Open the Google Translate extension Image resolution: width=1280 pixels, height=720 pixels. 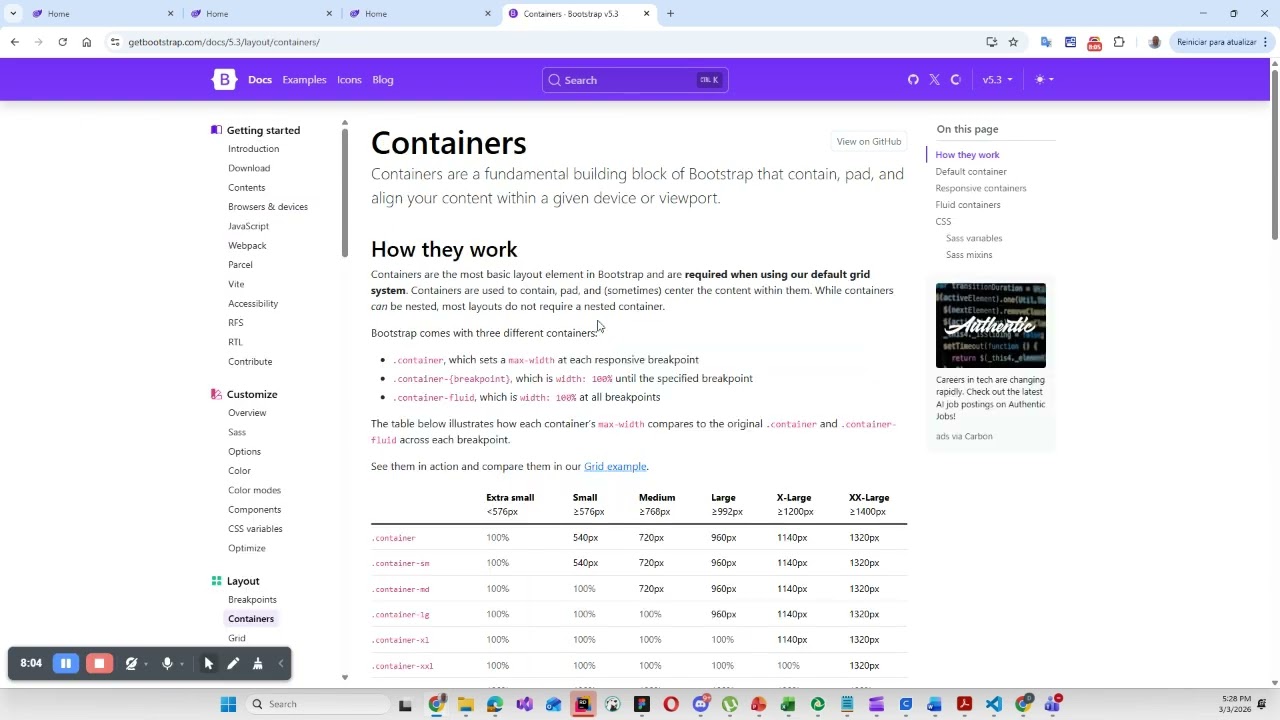(x=1046, y=42)
